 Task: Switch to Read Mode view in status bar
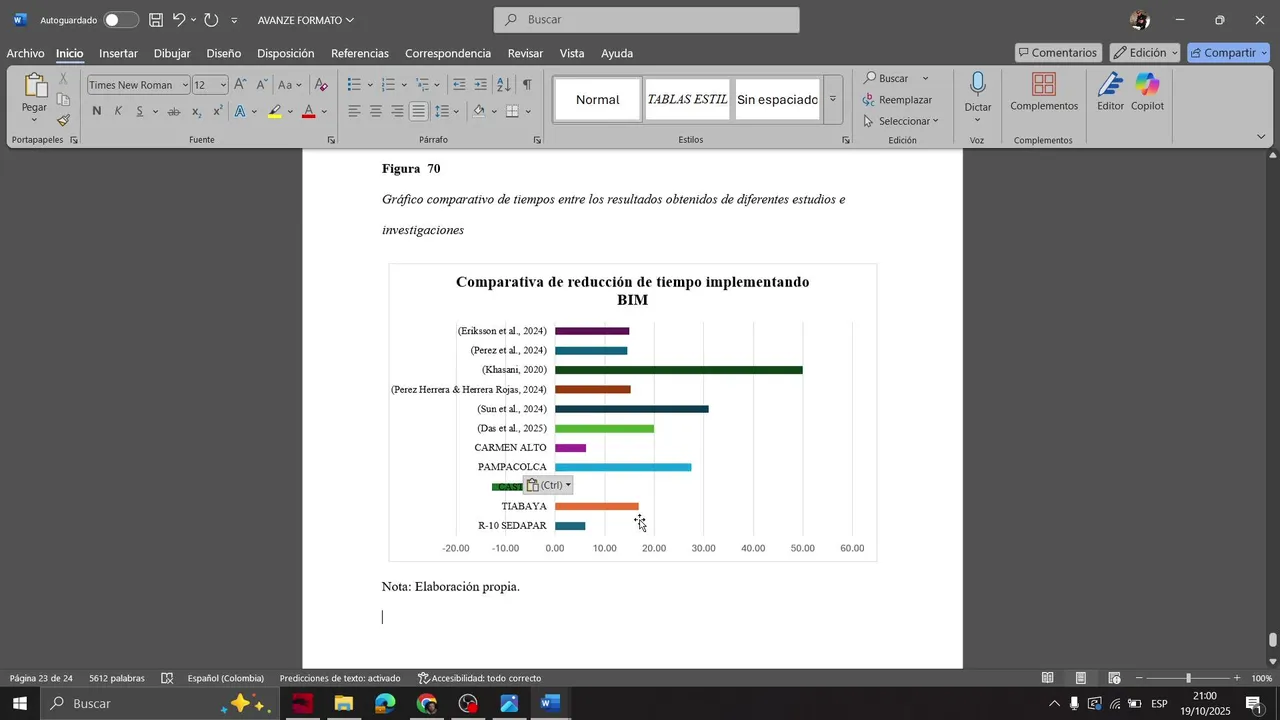(1048, 678)
